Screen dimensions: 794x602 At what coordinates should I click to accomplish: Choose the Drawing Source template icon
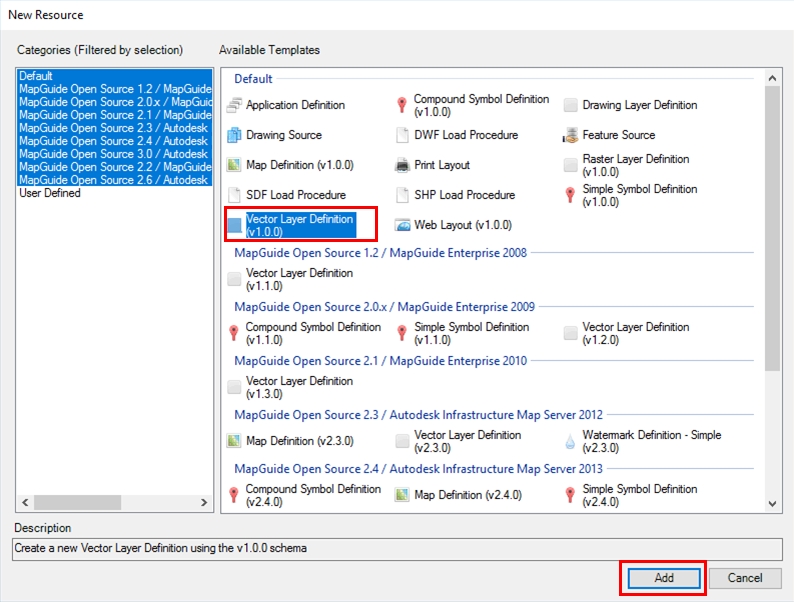(x=234, y=135)
